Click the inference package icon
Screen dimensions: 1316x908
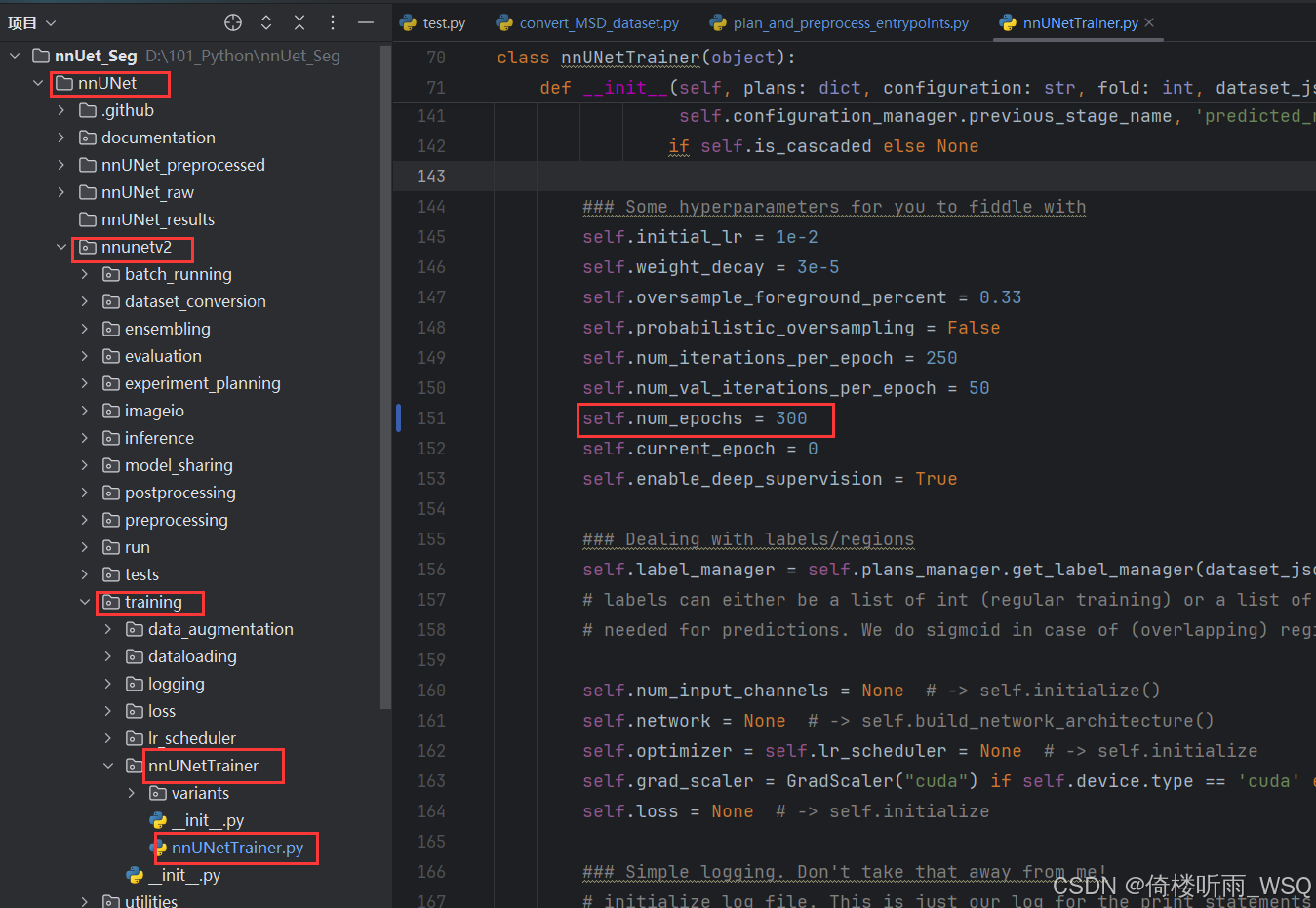111,438
